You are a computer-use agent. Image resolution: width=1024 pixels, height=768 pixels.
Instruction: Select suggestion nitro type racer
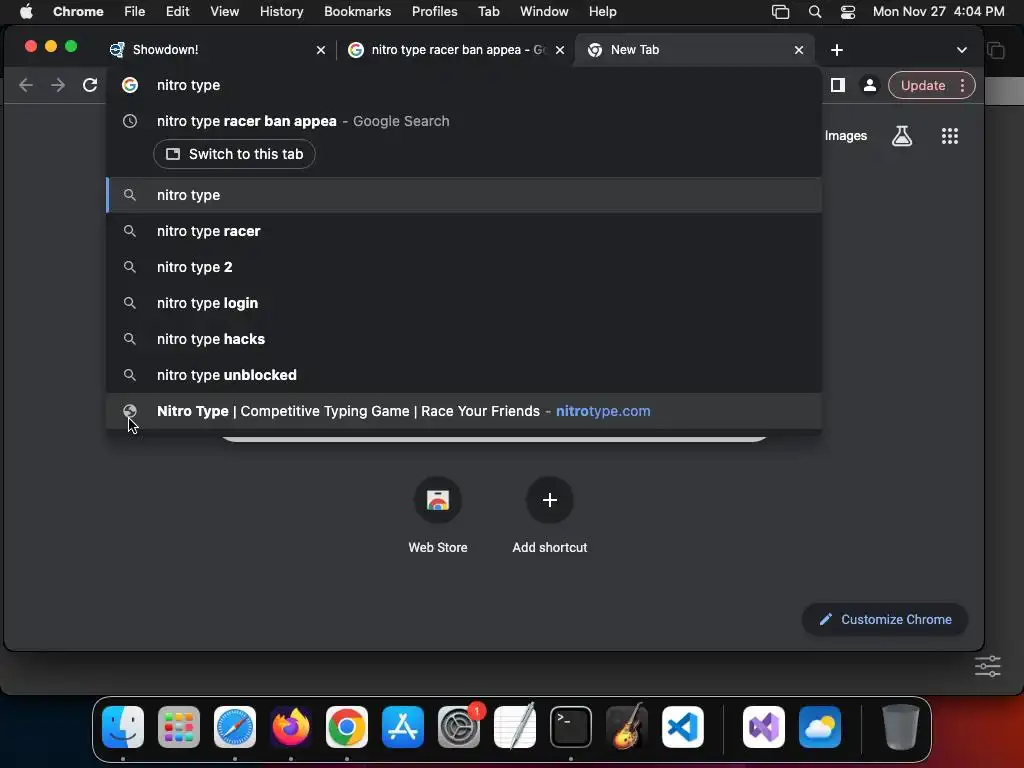click(x=464, y=231)
